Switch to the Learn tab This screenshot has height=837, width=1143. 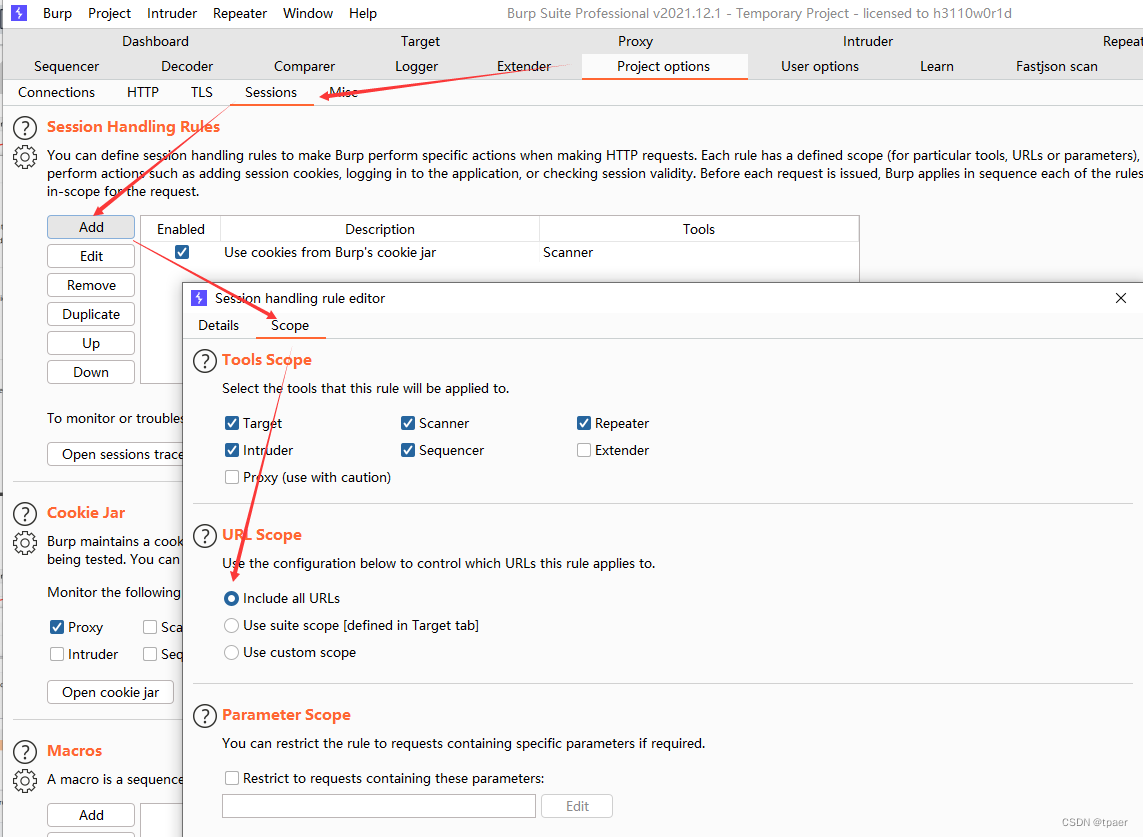tap(937, 66)
